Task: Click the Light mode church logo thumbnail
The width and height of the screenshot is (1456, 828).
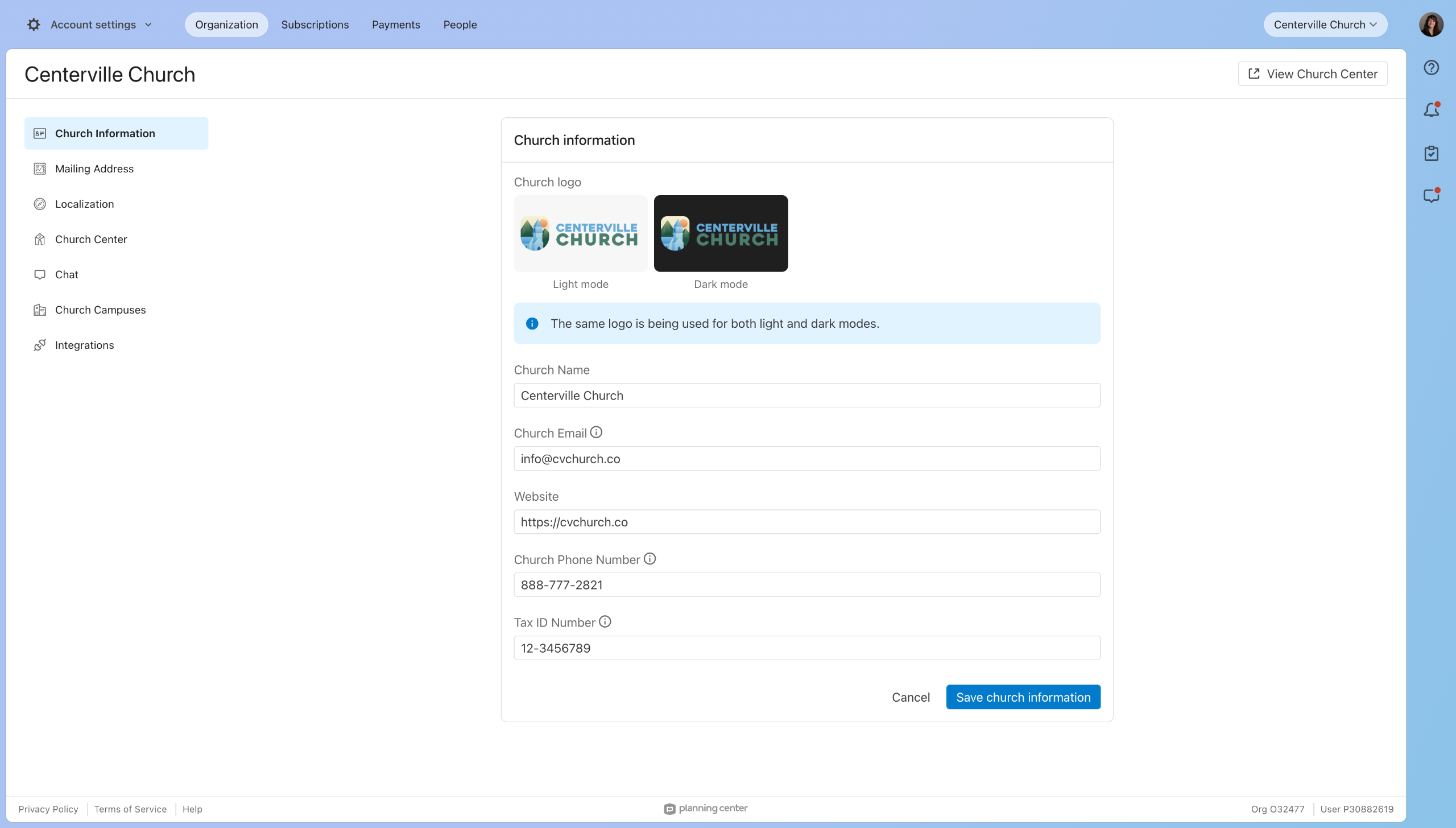Action: point(581,233)
